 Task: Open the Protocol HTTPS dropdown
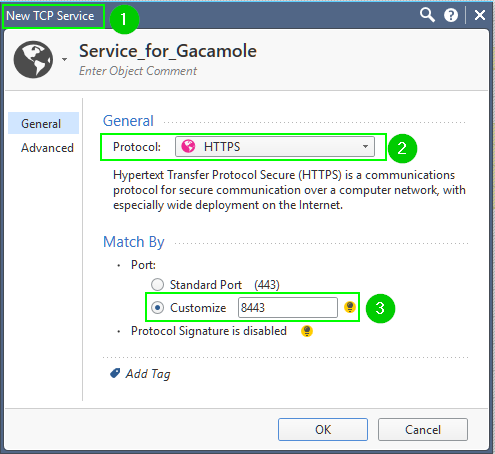point(275,147)
